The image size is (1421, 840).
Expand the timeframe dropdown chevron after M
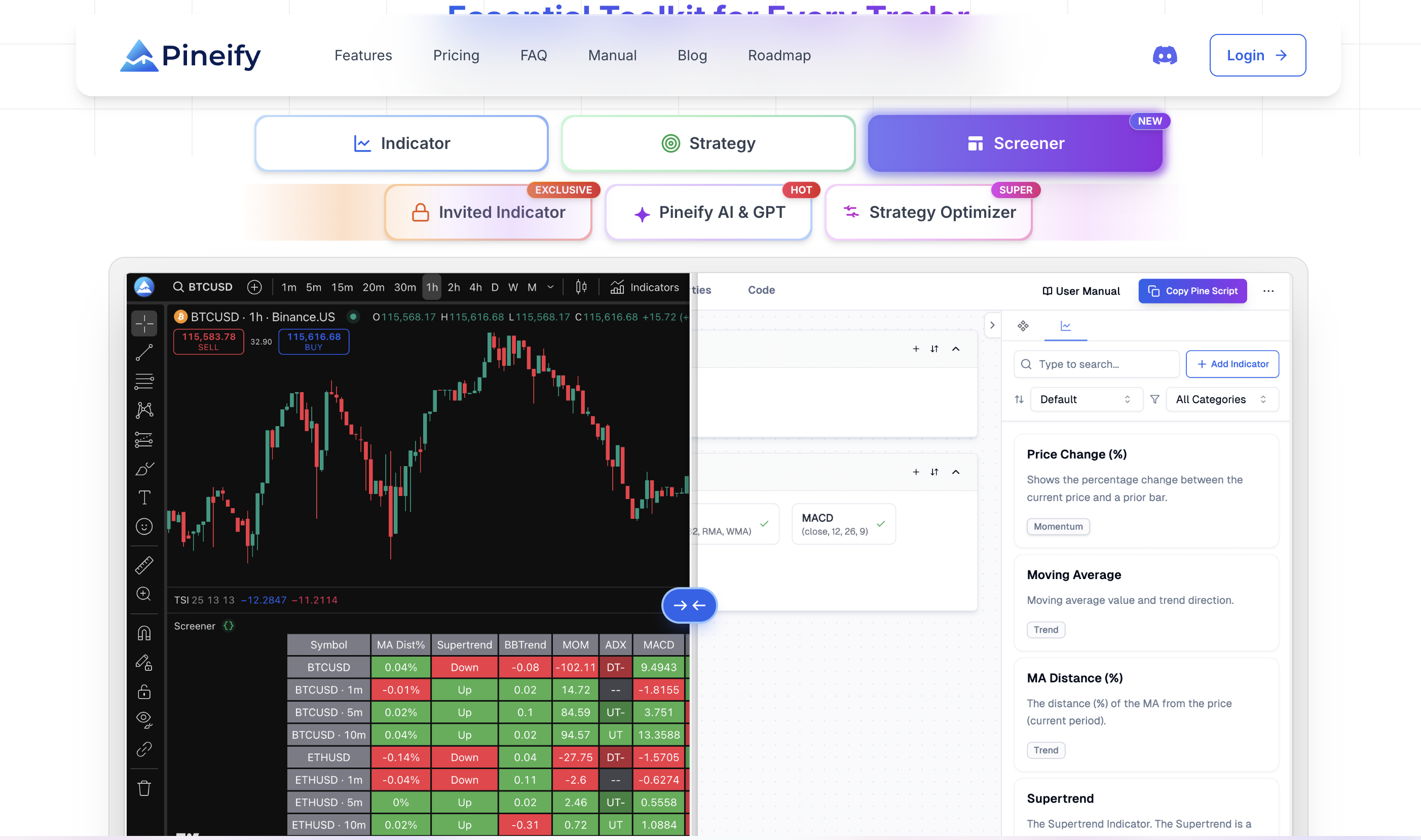pyautogui.click(x=550, y=287)
